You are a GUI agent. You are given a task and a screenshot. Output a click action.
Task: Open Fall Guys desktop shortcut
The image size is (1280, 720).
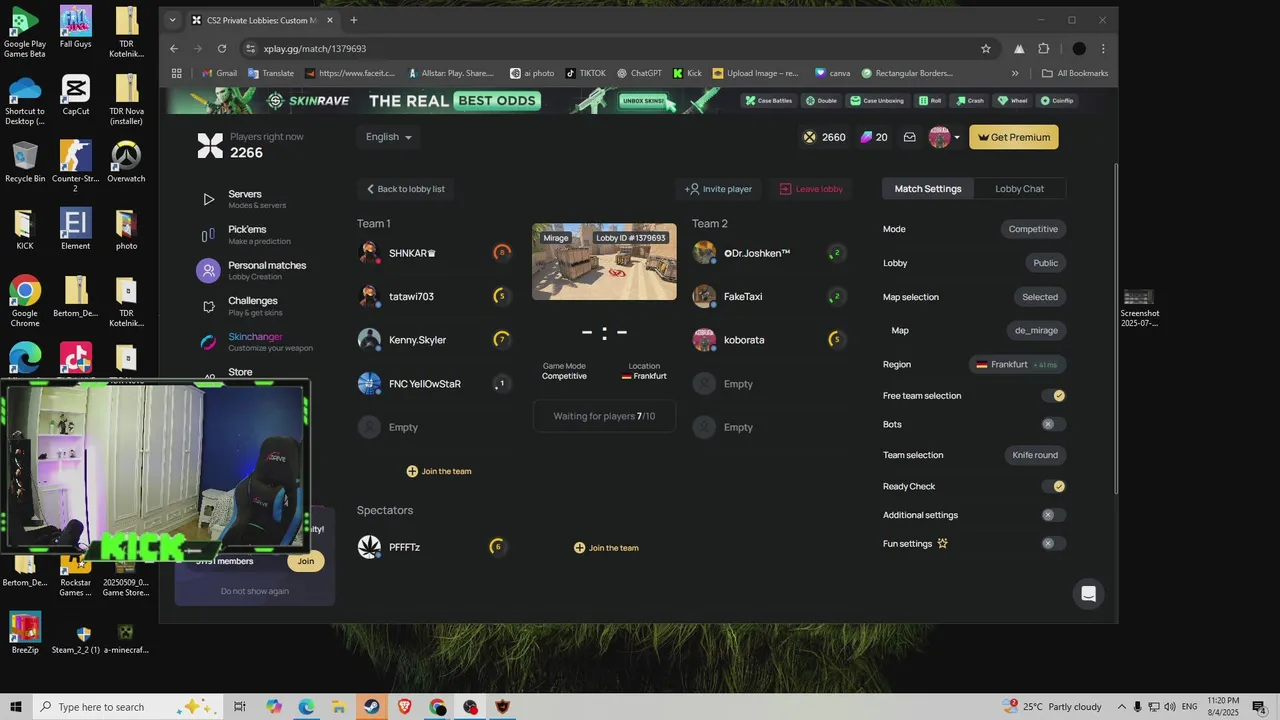coord(75,27)
